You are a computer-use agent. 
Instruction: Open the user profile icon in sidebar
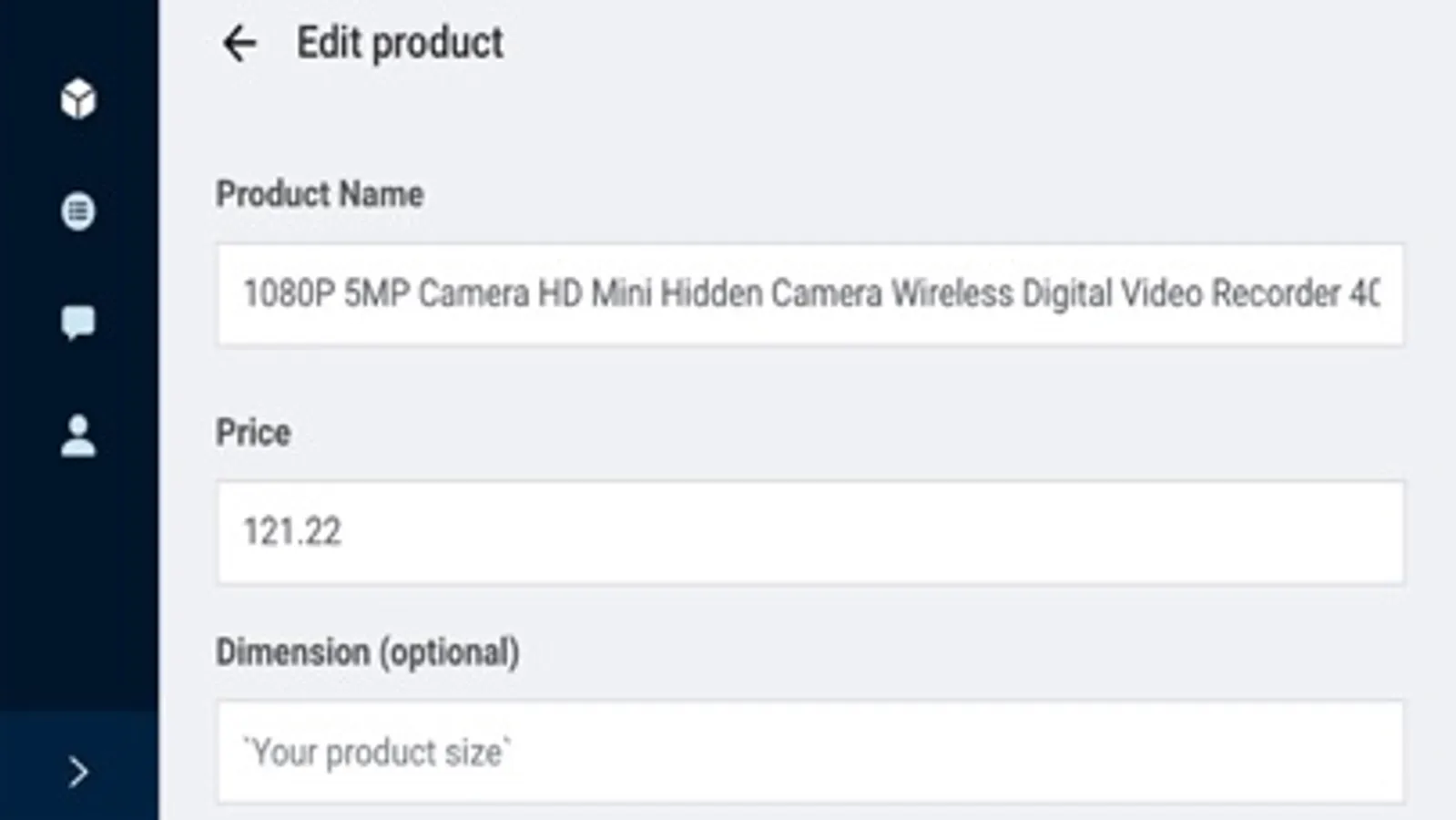point(78,436)
